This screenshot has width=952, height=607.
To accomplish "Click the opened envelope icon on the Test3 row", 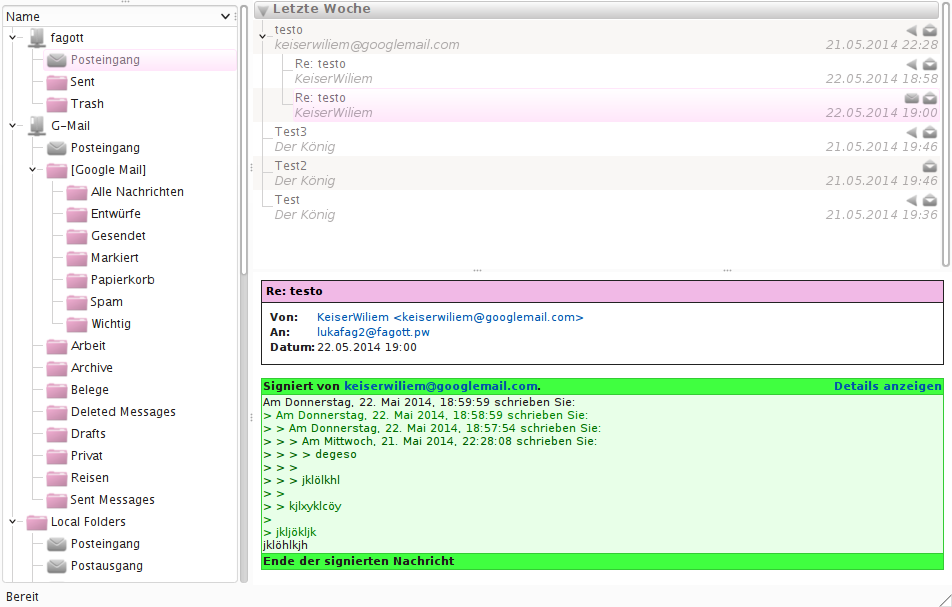I will tap(930, 132).
